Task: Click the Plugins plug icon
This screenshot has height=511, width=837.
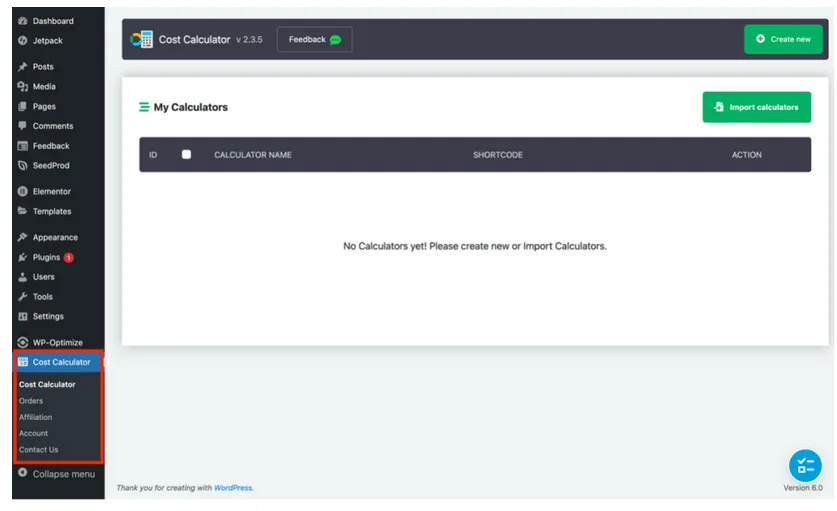Action: pyautogui.click(x=22, y=257)
